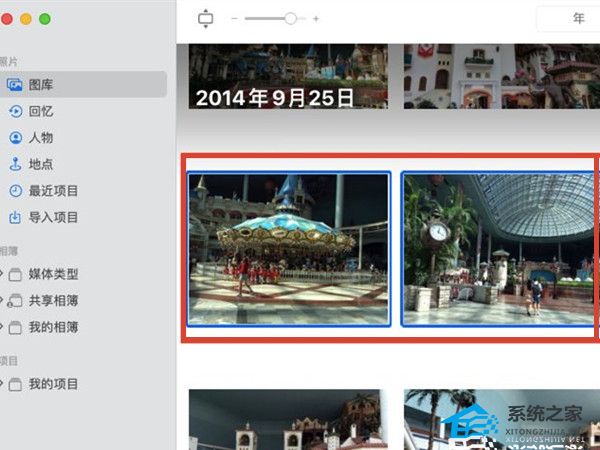The image size is (600, 450).
Task: Click the 我的项目 folder icon
Action: coord(15,384)
